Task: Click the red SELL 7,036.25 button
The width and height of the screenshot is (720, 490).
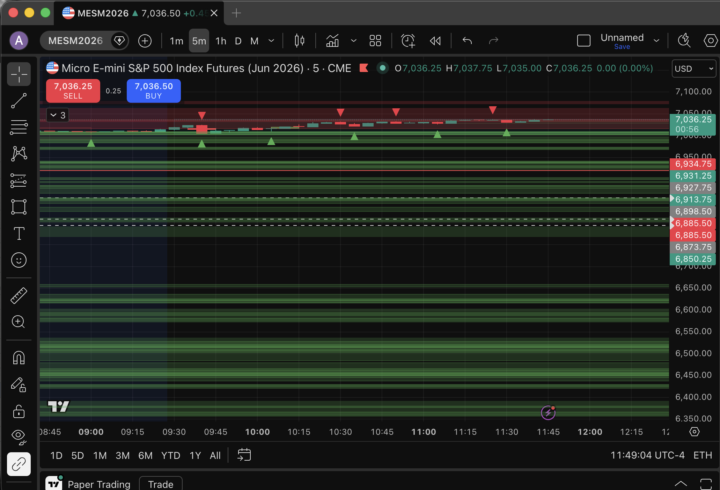Action: click(73, 90)
